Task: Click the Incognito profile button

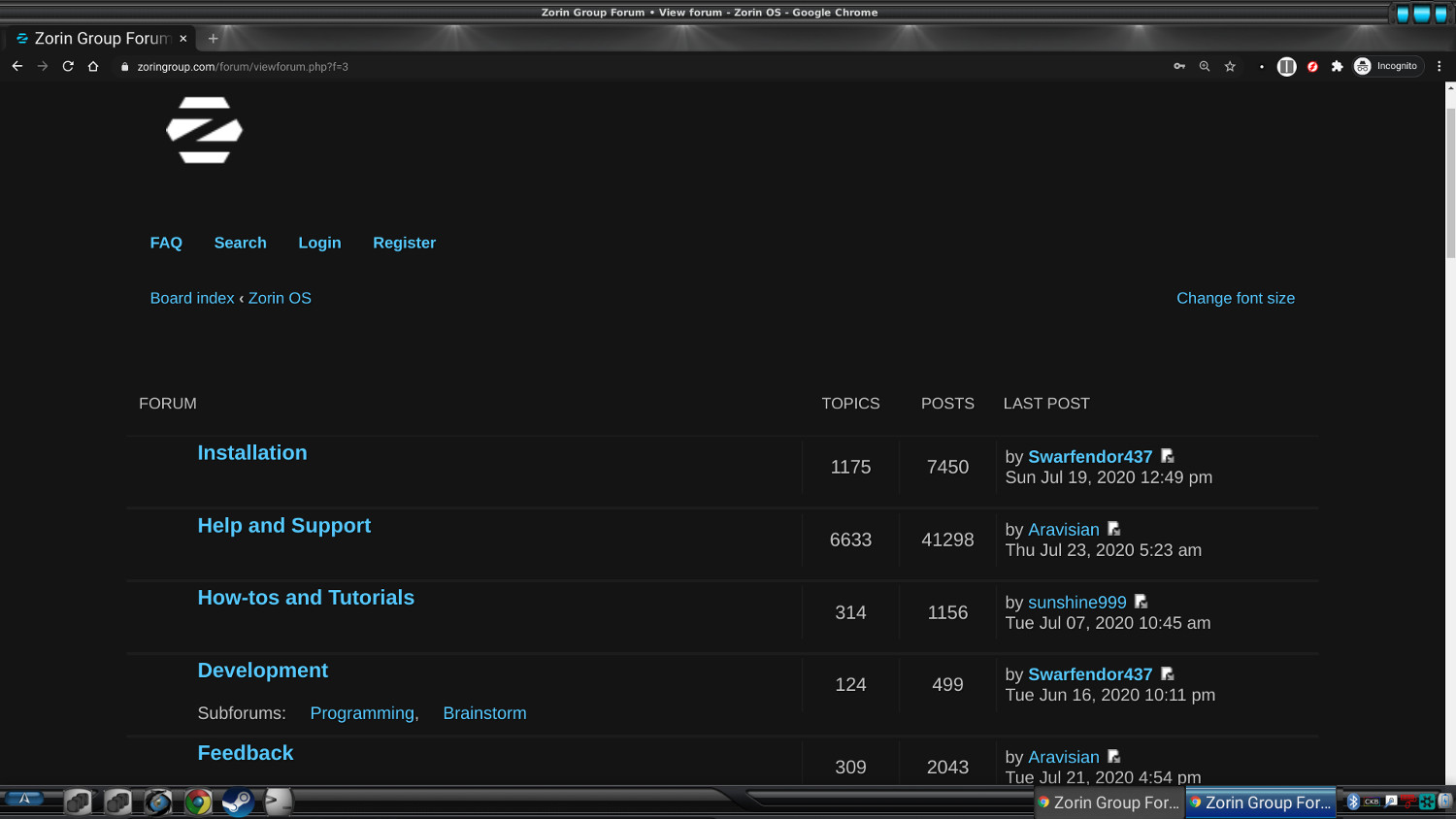Action: 1387,67
